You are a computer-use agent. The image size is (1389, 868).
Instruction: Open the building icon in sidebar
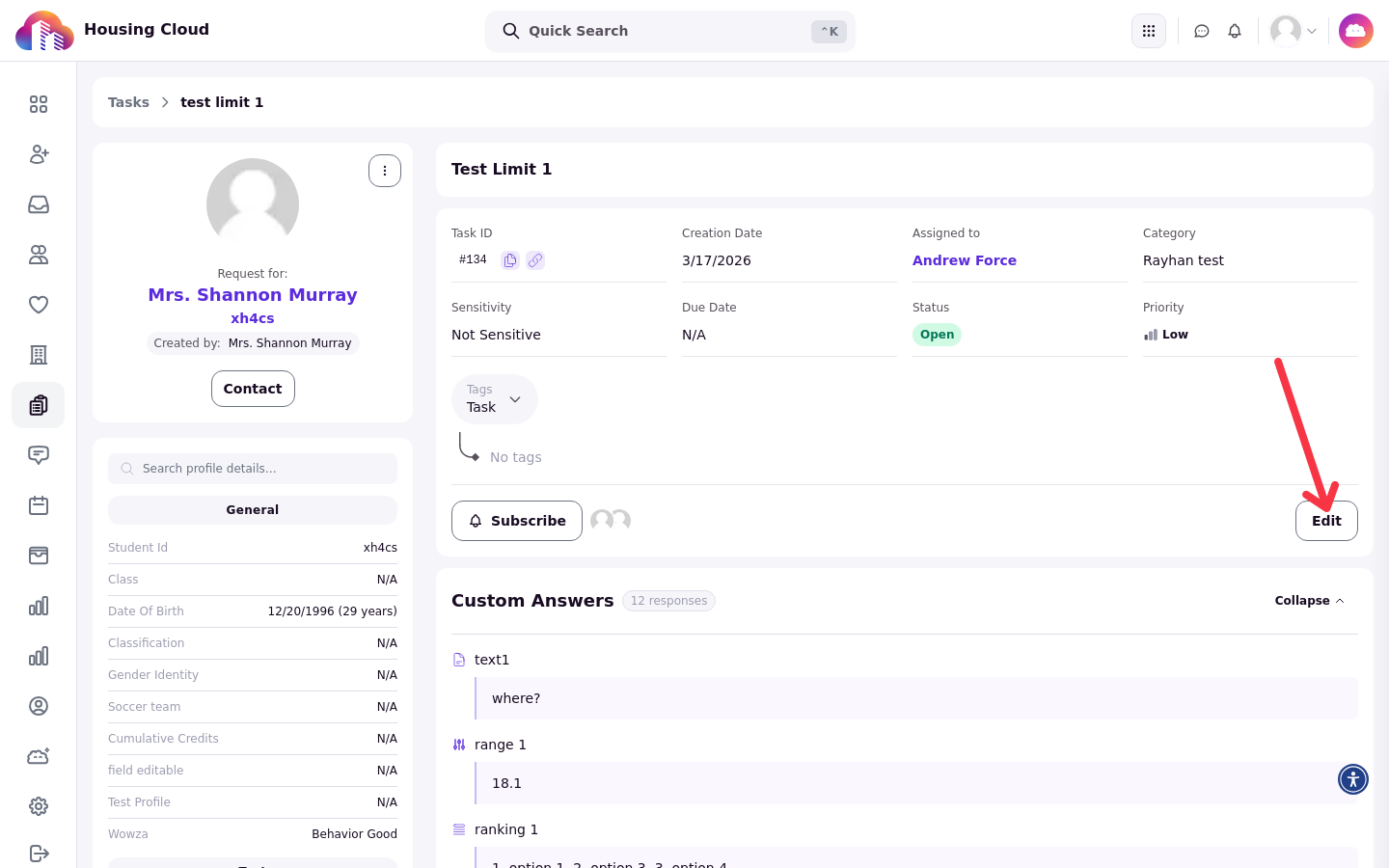pos(39,355)
